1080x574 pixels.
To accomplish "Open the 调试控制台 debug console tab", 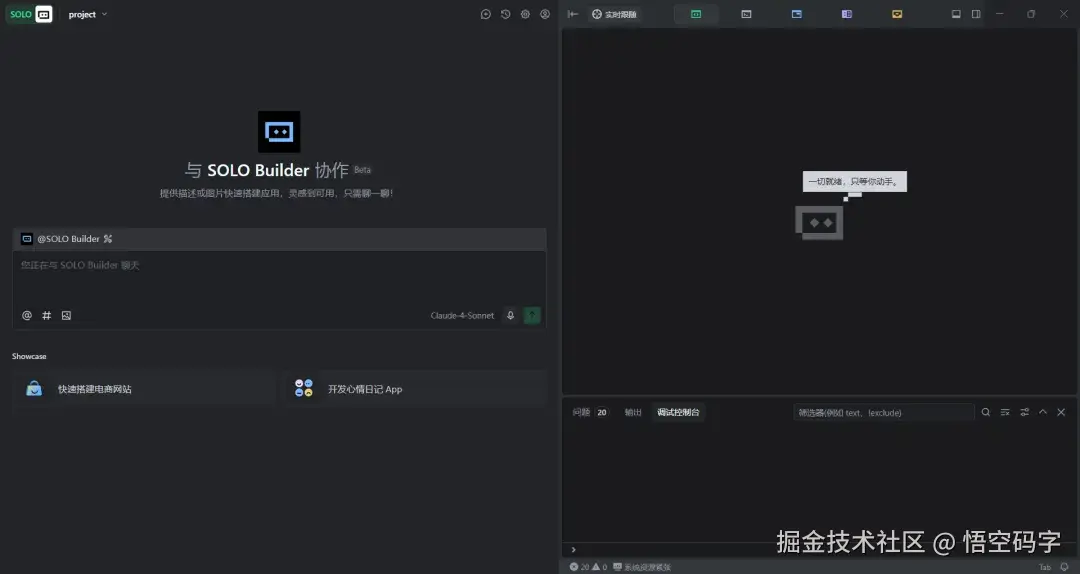I will pos(678,413).
